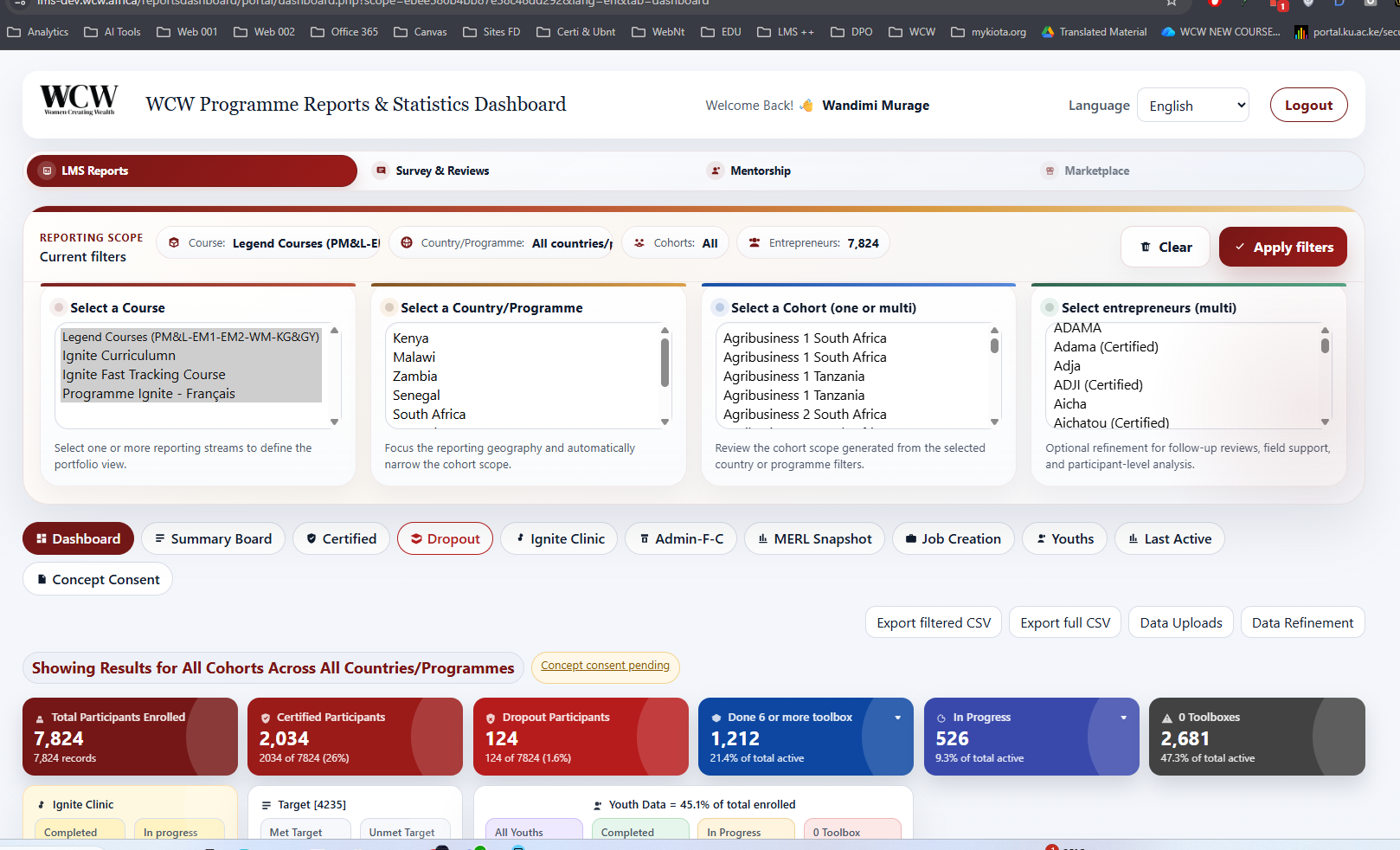Open the Job Creation tab
The image size is (1400, 850).
[953, 538]
